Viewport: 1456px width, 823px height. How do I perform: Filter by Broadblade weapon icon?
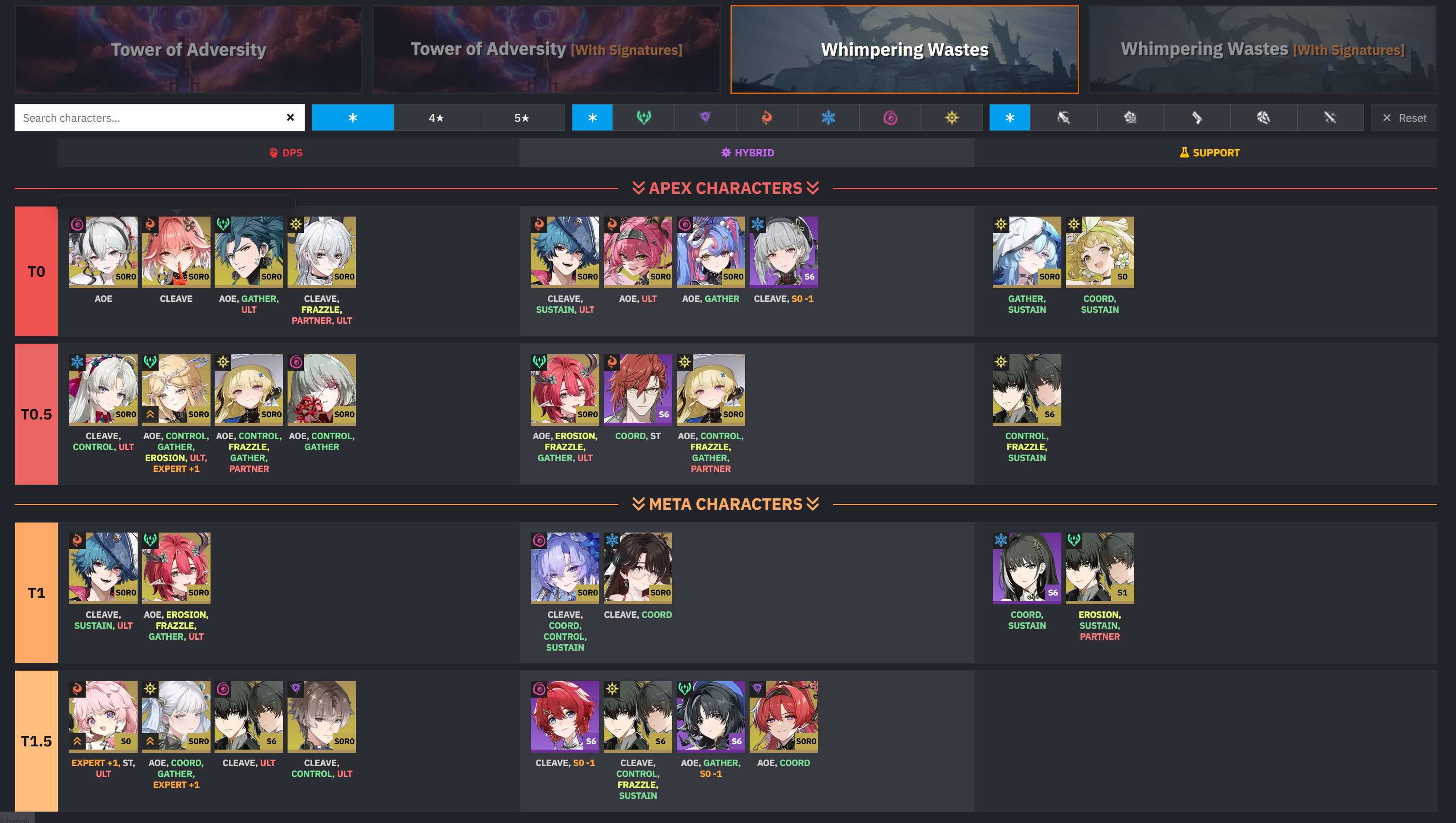click(x=1063, y=118)
